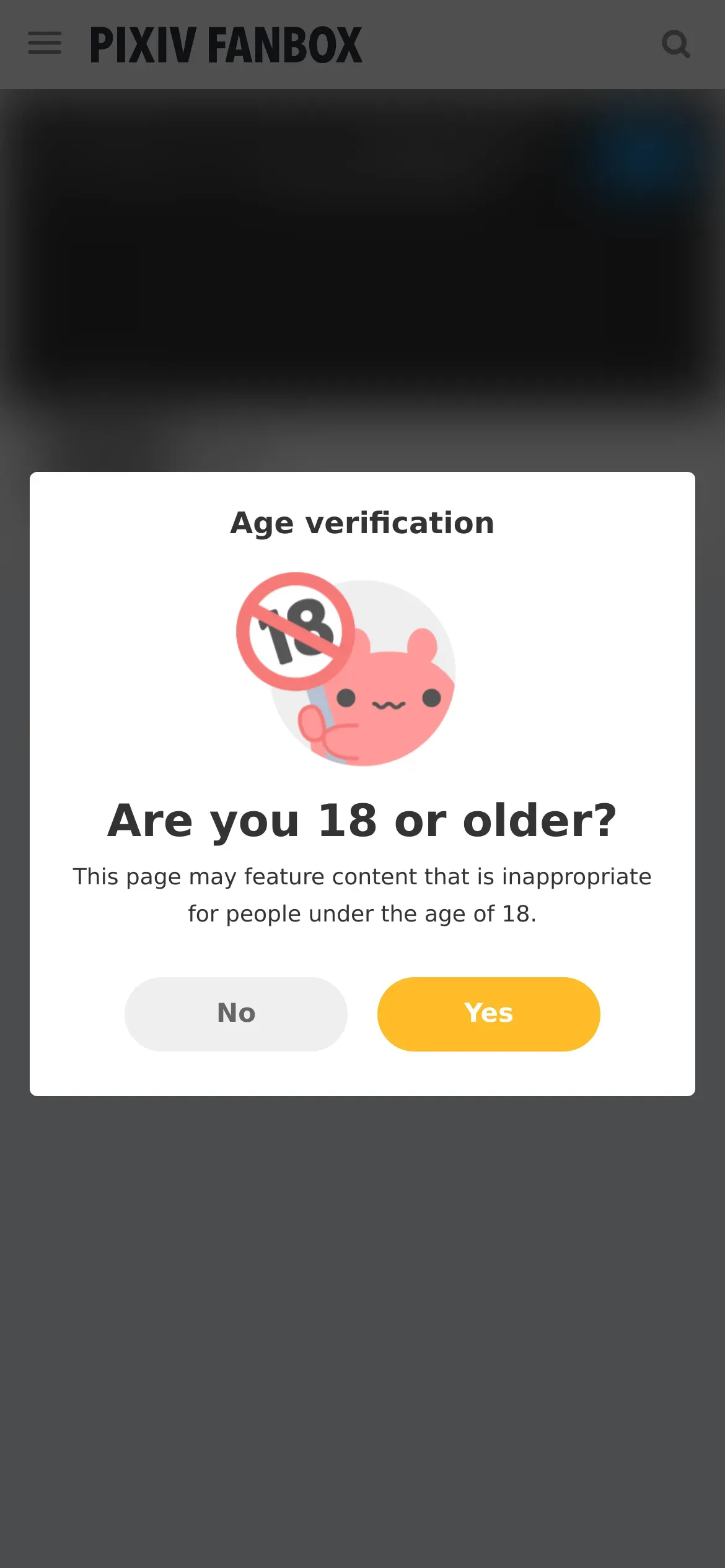Image resolution: width=725 pixels, height=1568 pixels.
Task: Click the dimmed backdrop below the dialog
Action: click(362, 1331)
